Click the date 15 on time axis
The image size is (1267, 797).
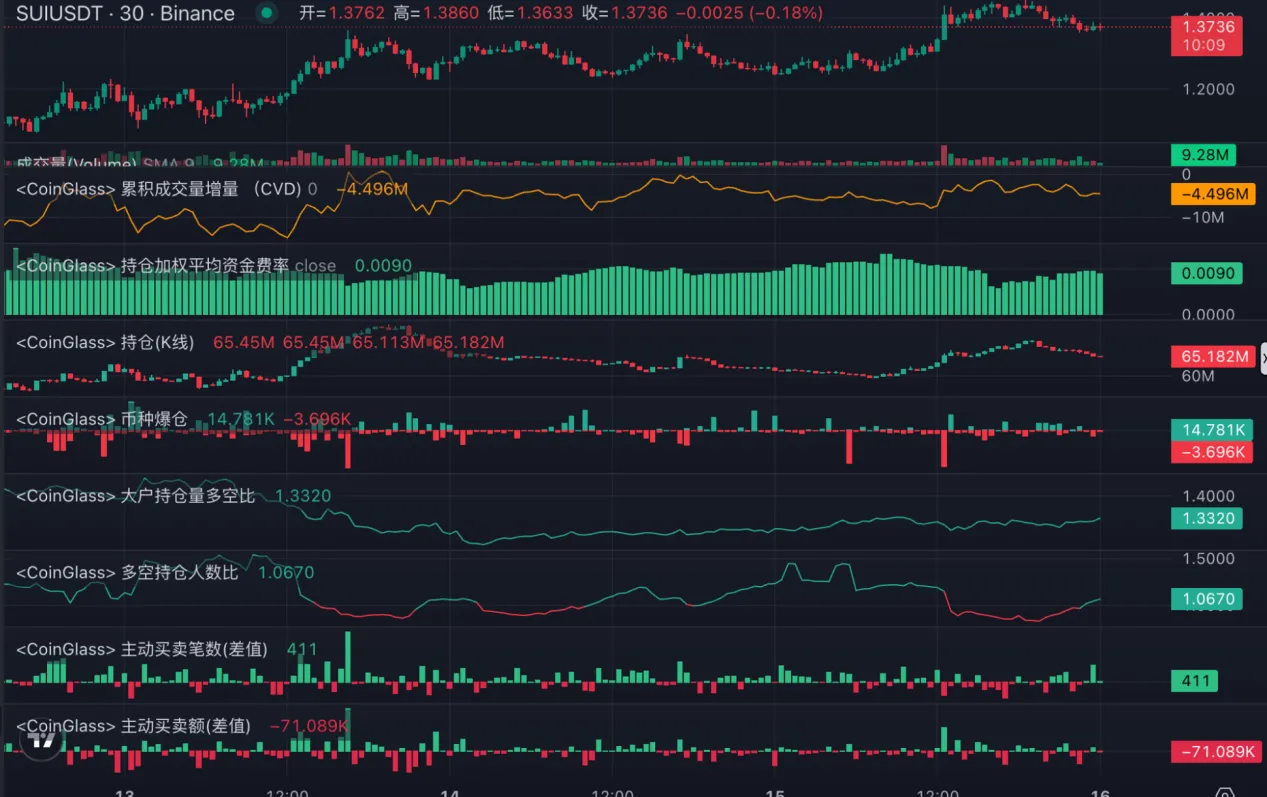pos(772,791)
